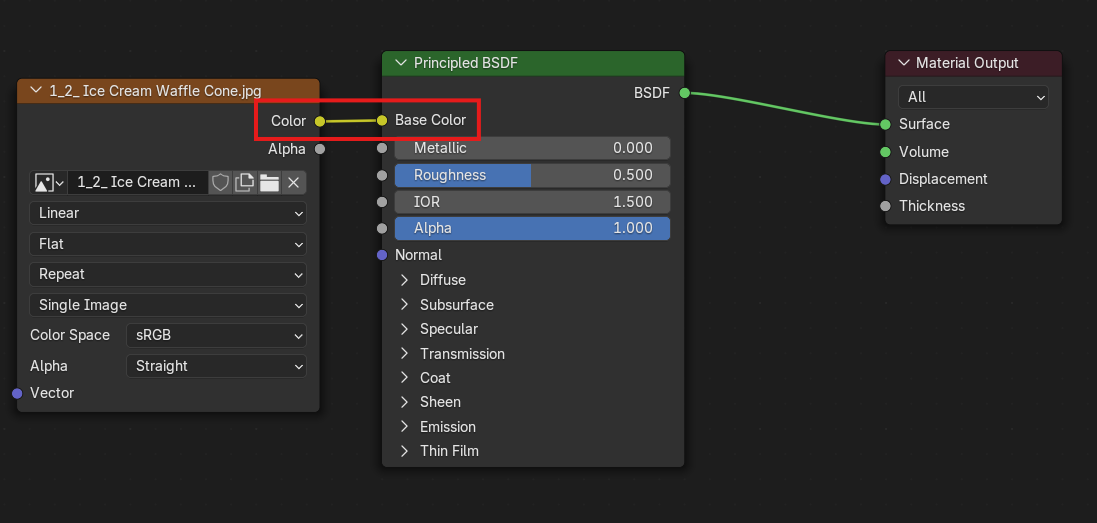Open the image browse dropdown icon

point(48,182)
